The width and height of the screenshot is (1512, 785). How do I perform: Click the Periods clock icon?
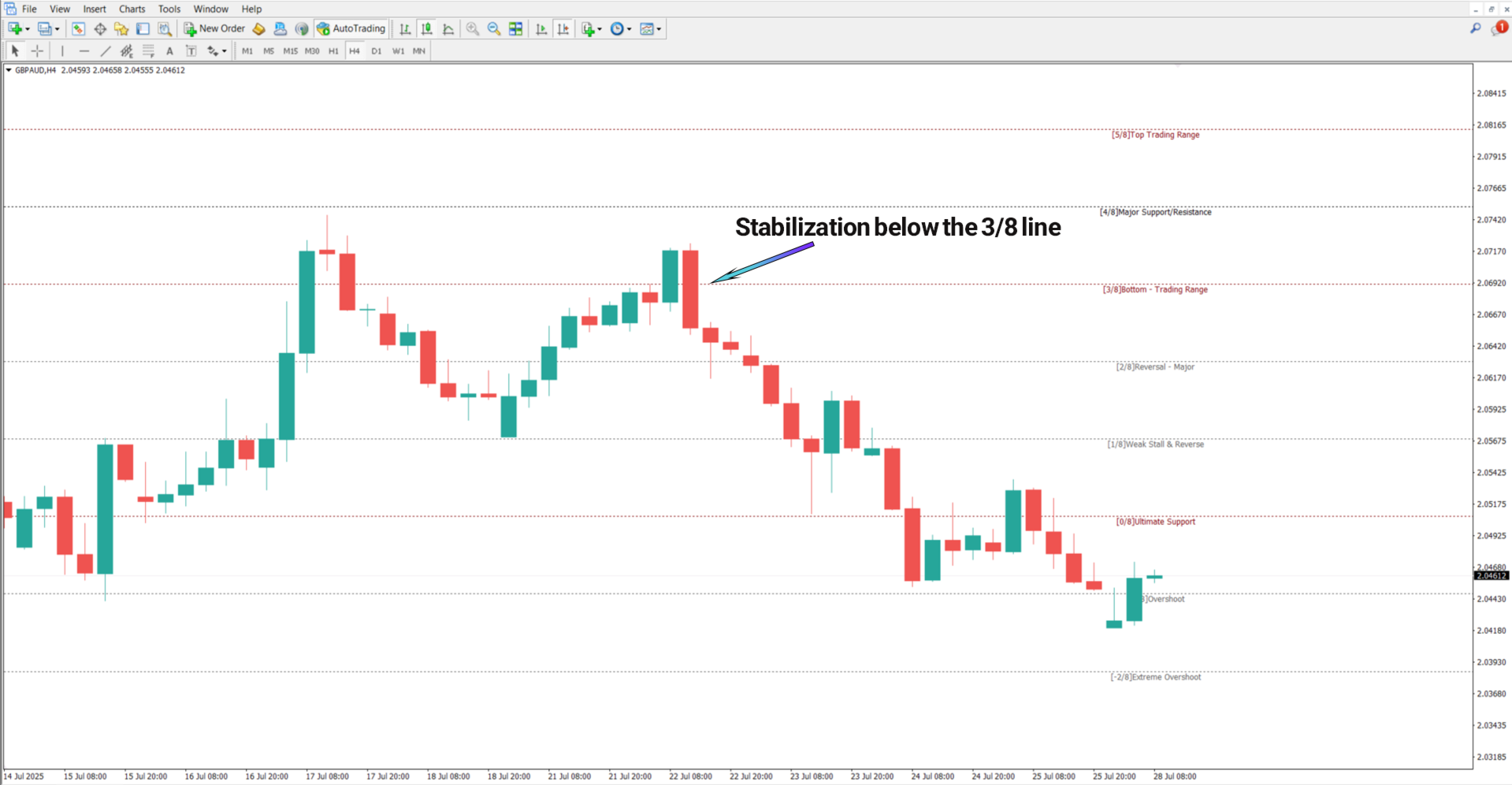(617, 28)
